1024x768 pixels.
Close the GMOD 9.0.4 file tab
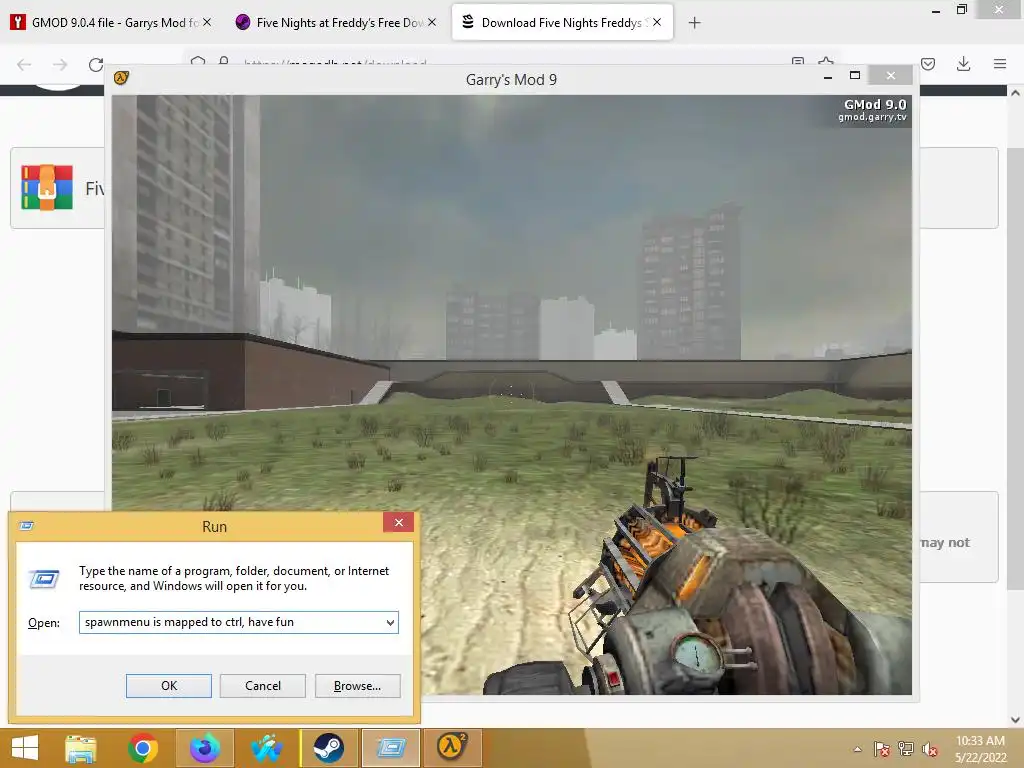207,22
